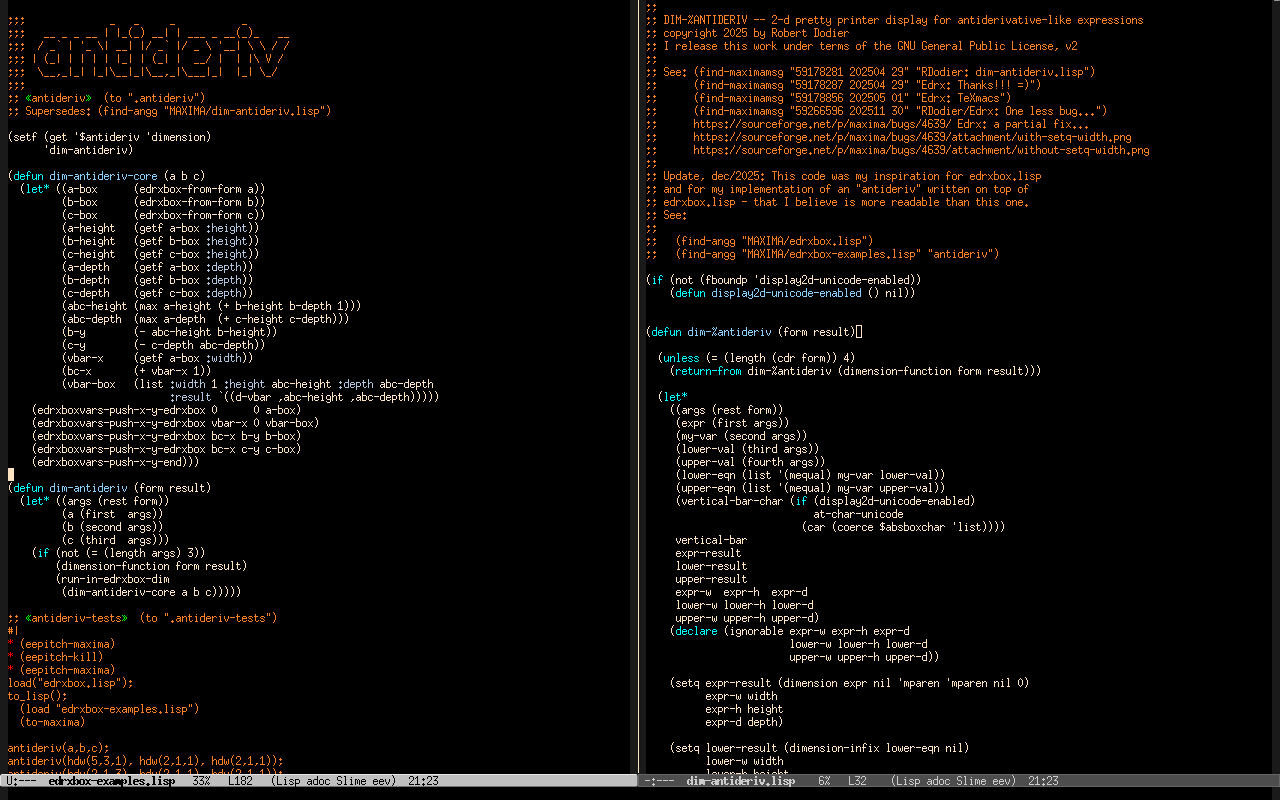Image resolution: width=1280 pixels, height=800 pixels.
Task: Click the vertical divider between the two windows
Action: 638,400
